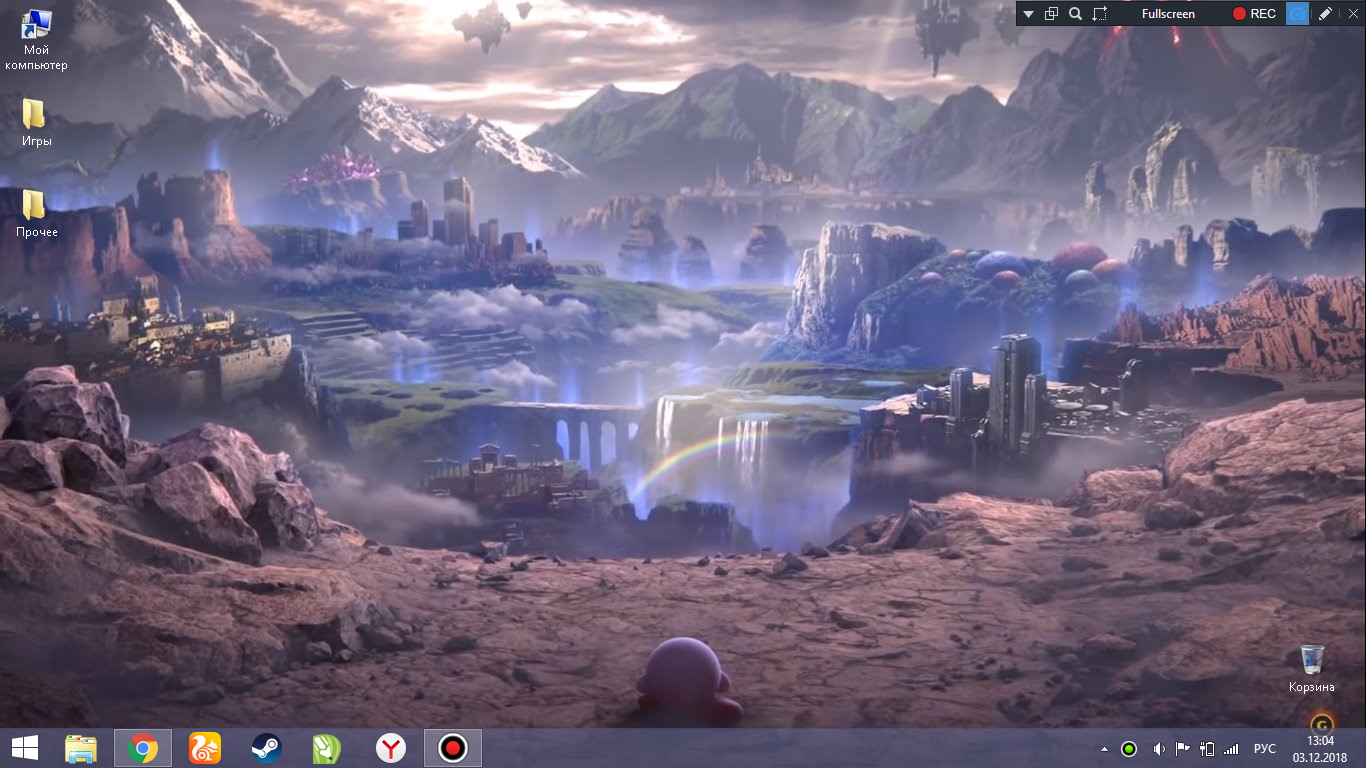Choose the rectangle region selection icon

click(x=1100, y=14)
